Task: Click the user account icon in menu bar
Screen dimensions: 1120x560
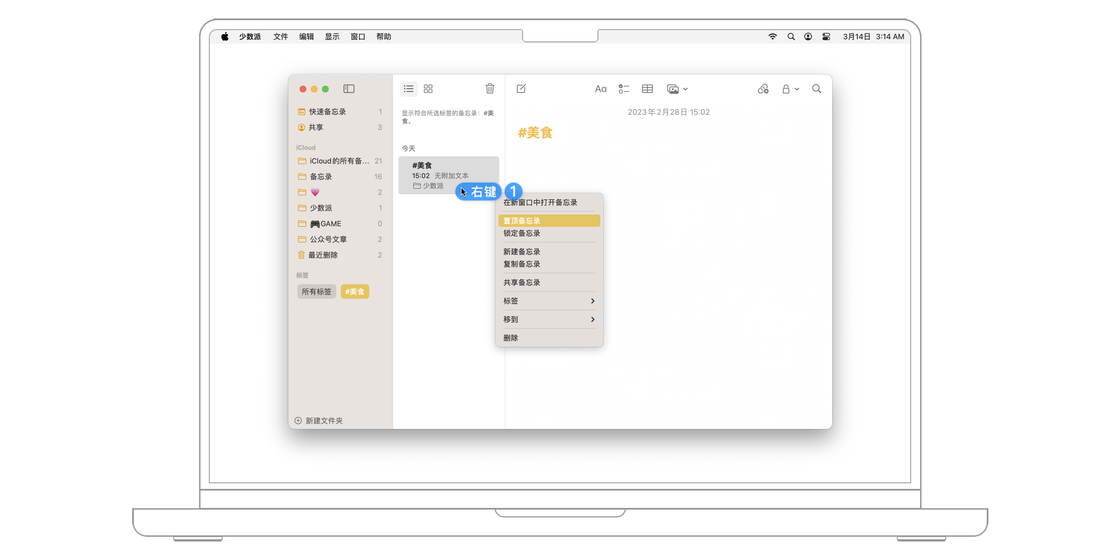Action: [808, 36]
